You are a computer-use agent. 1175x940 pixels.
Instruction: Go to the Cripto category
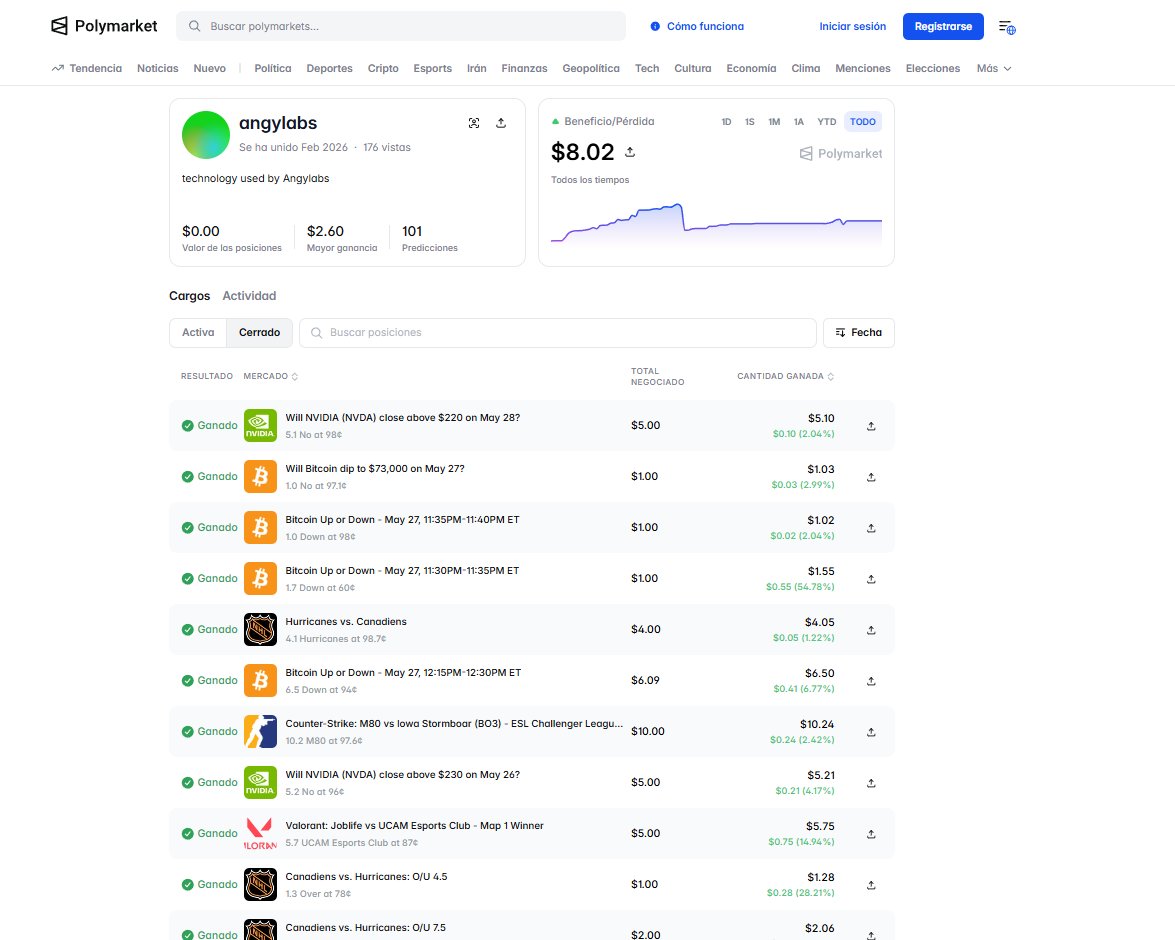383,68
